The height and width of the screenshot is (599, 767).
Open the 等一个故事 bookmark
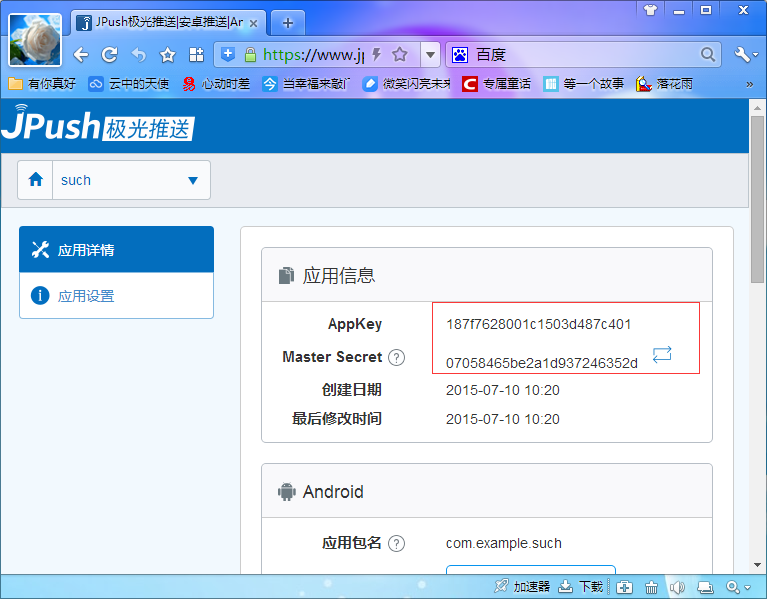click(584, 84)
